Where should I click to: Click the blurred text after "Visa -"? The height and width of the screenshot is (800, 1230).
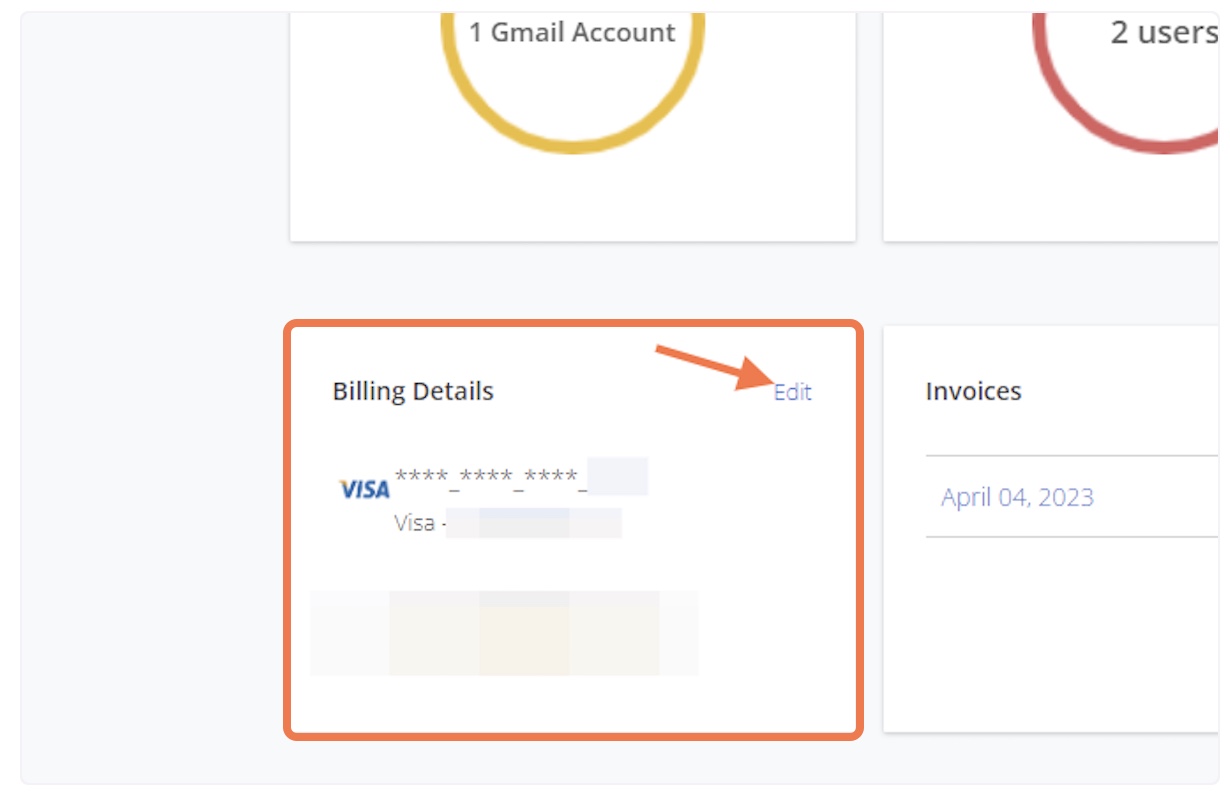[x=534, y=523]
